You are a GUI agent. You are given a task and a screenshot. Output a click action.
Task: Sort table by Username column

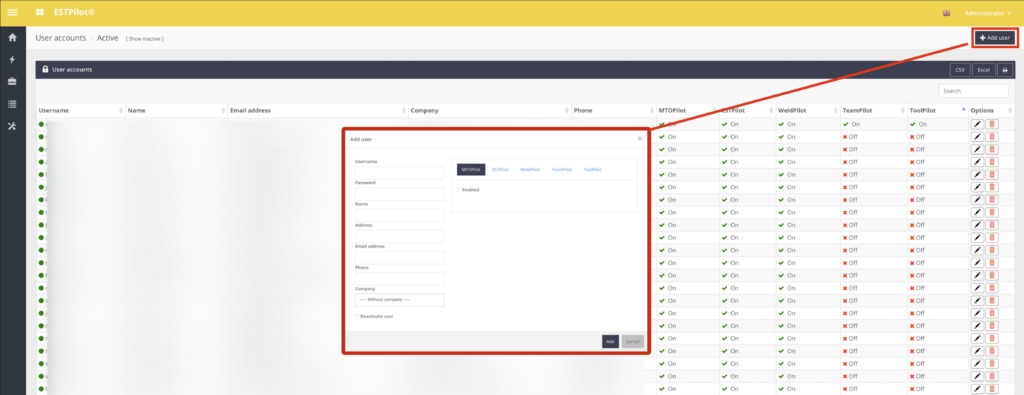point(80,111)
